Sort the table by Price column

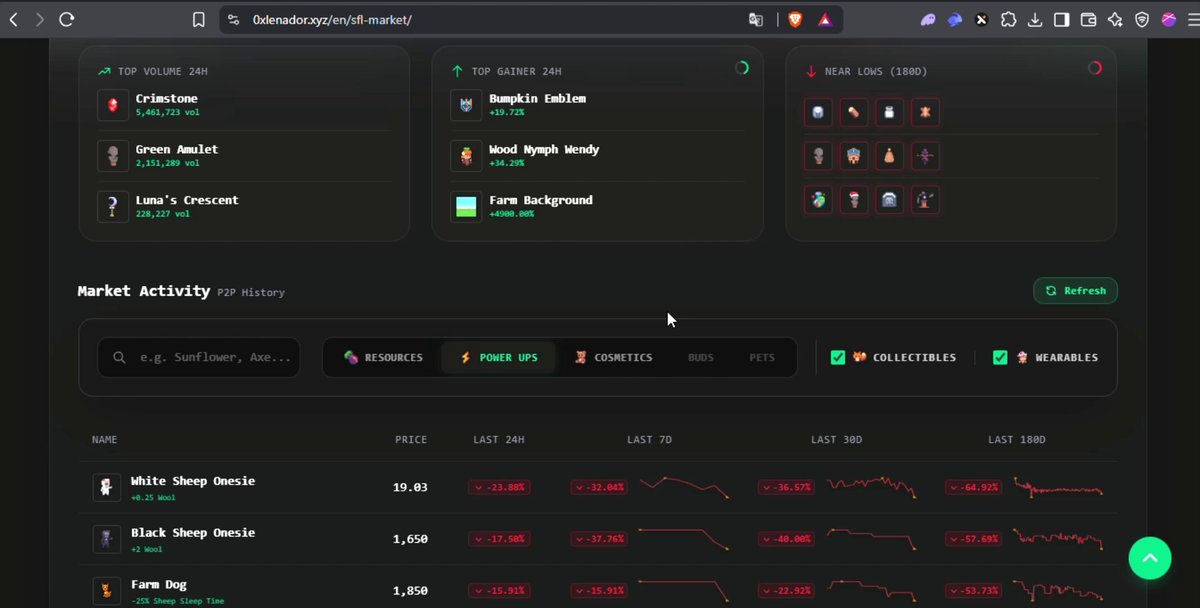pos(411,440)
